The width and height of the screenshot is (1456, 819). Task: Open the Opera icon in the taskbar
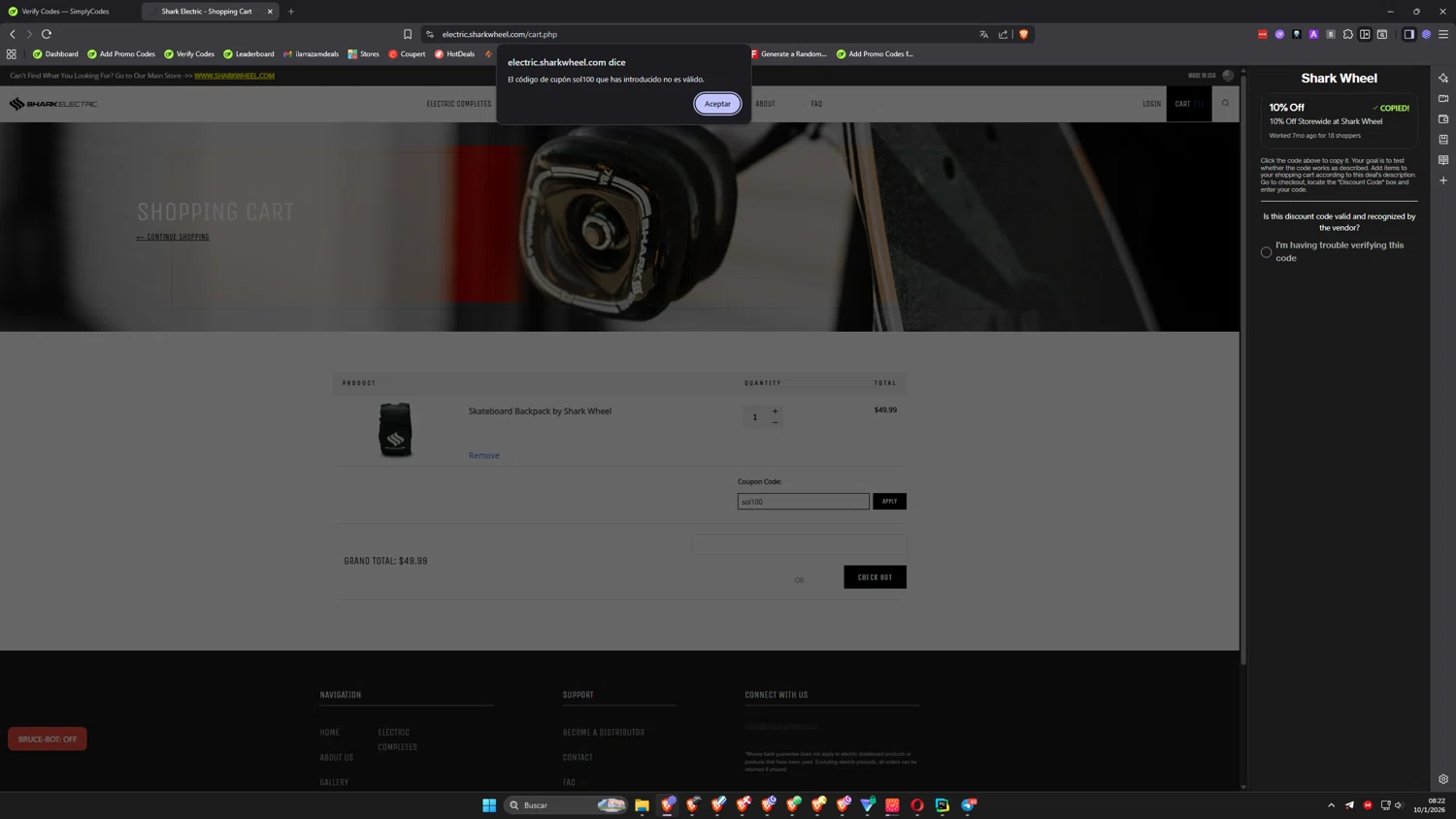coord(917,805)
